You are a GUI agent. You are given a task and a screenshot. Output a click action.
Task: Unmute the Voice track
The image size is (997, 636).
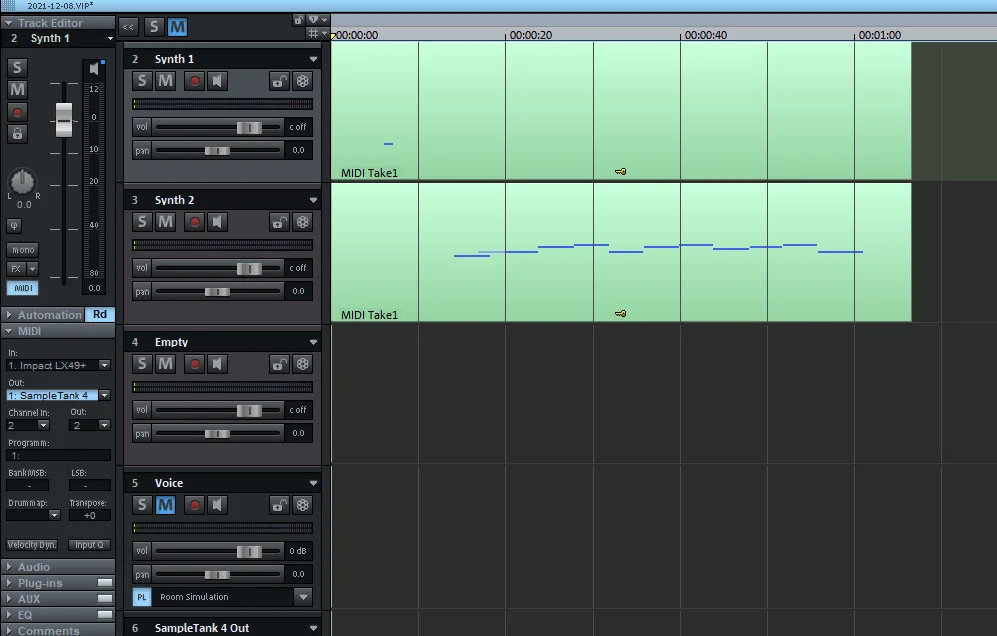click(x=165, y=506)
